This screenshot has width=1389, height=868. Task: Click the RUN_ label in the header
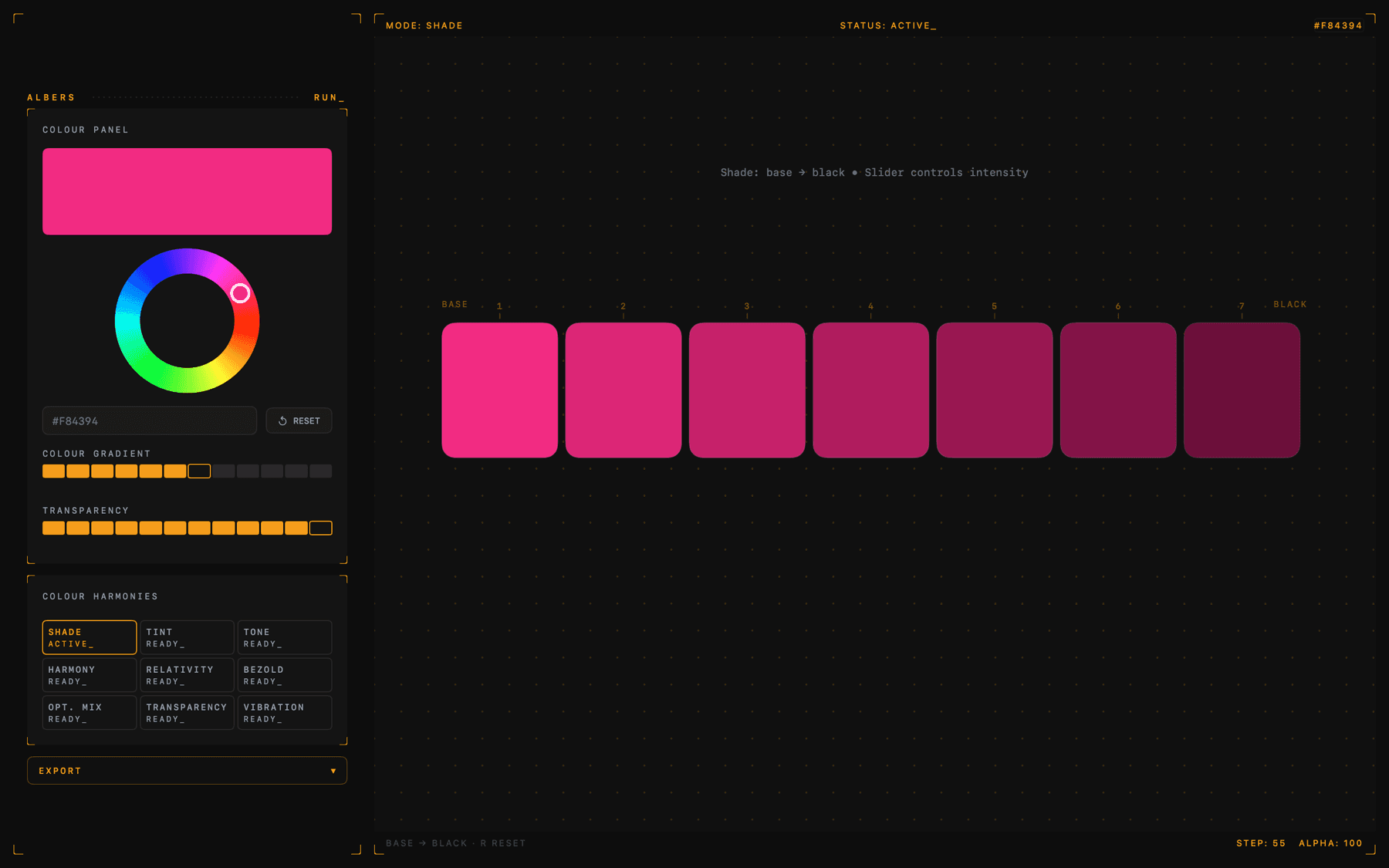click(x=326, y=97)
